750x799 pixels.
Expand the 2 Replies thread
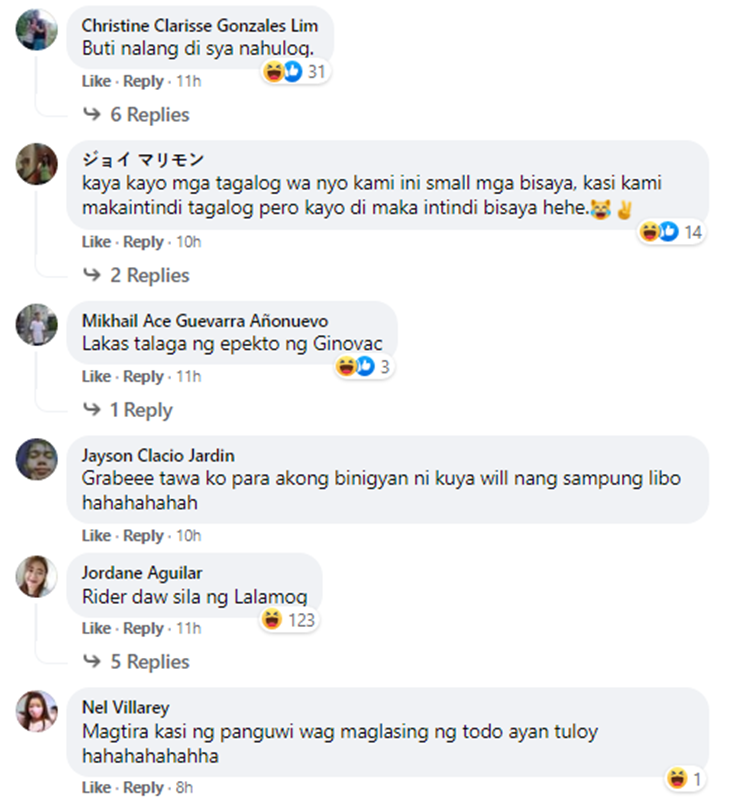(137, 275)
